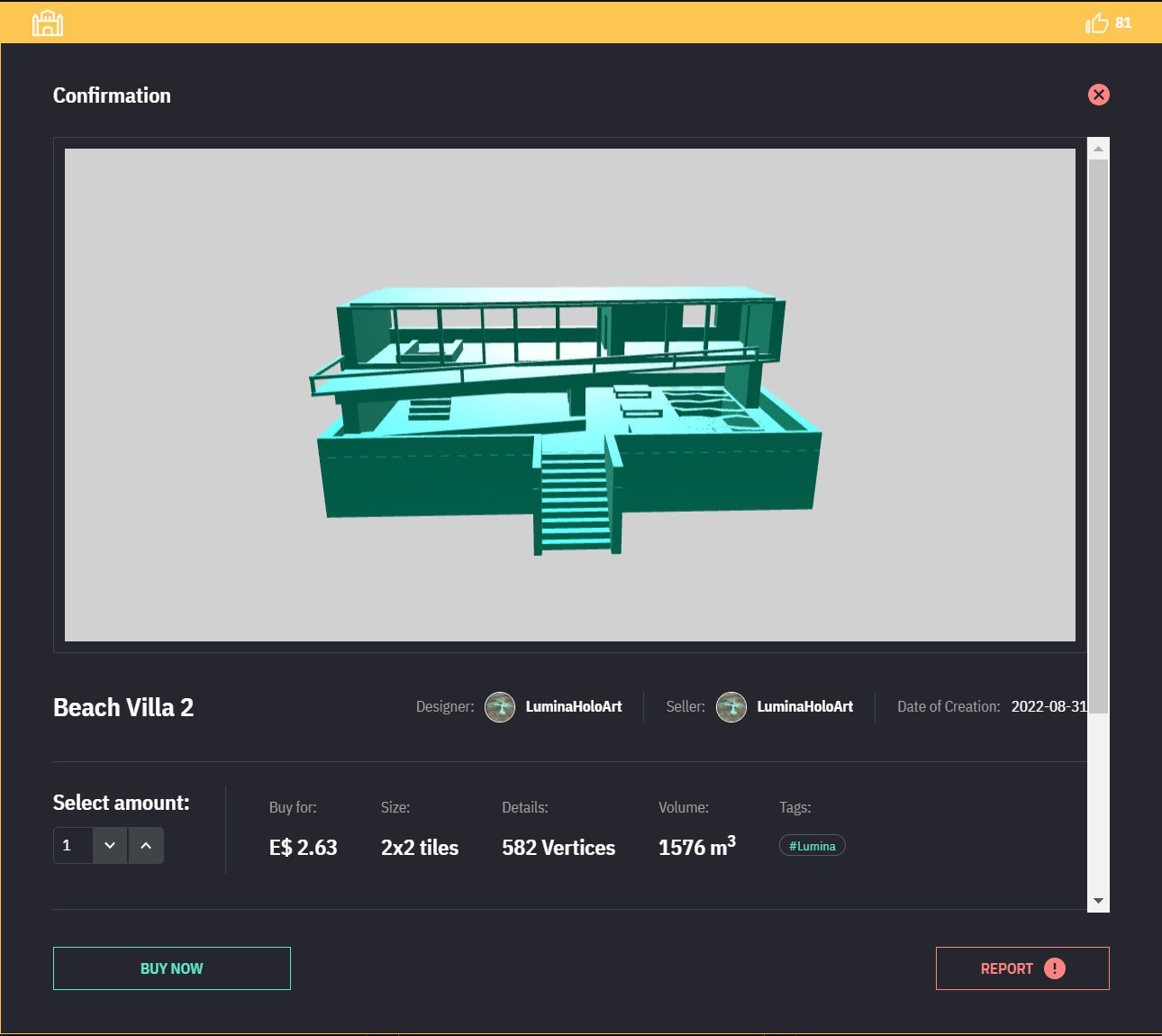This screenshot has width=1162, height=1036.
Task: Click the designer name LuminaHoloArt
Action: tap(574, 707)
